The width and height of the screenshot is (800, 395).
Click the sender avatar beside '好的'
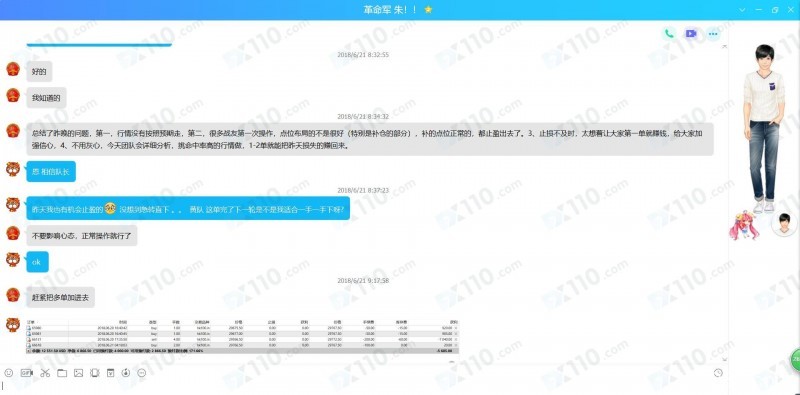coord(13,69)
